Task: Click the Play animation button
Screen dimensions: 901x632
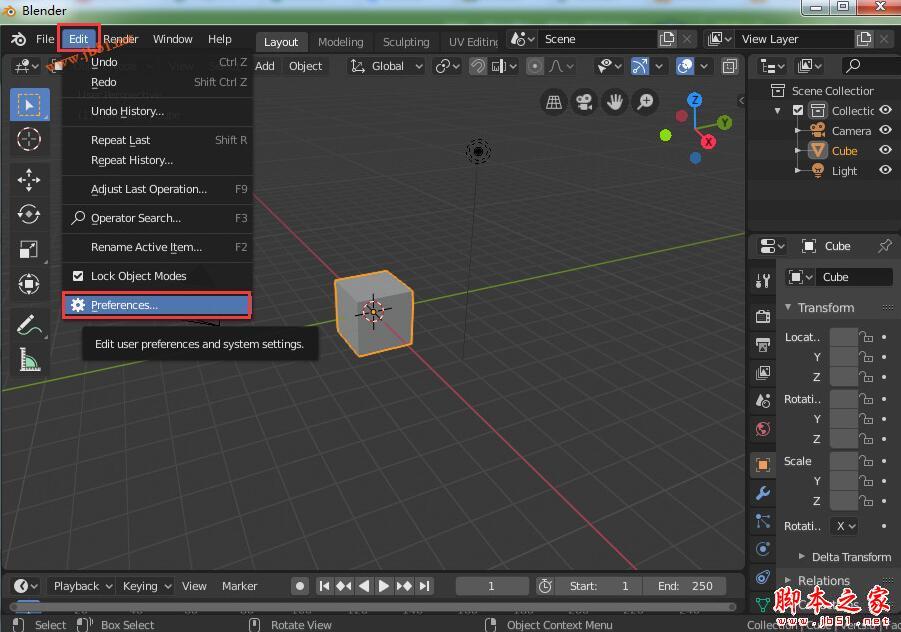Action: coord(383,586)
